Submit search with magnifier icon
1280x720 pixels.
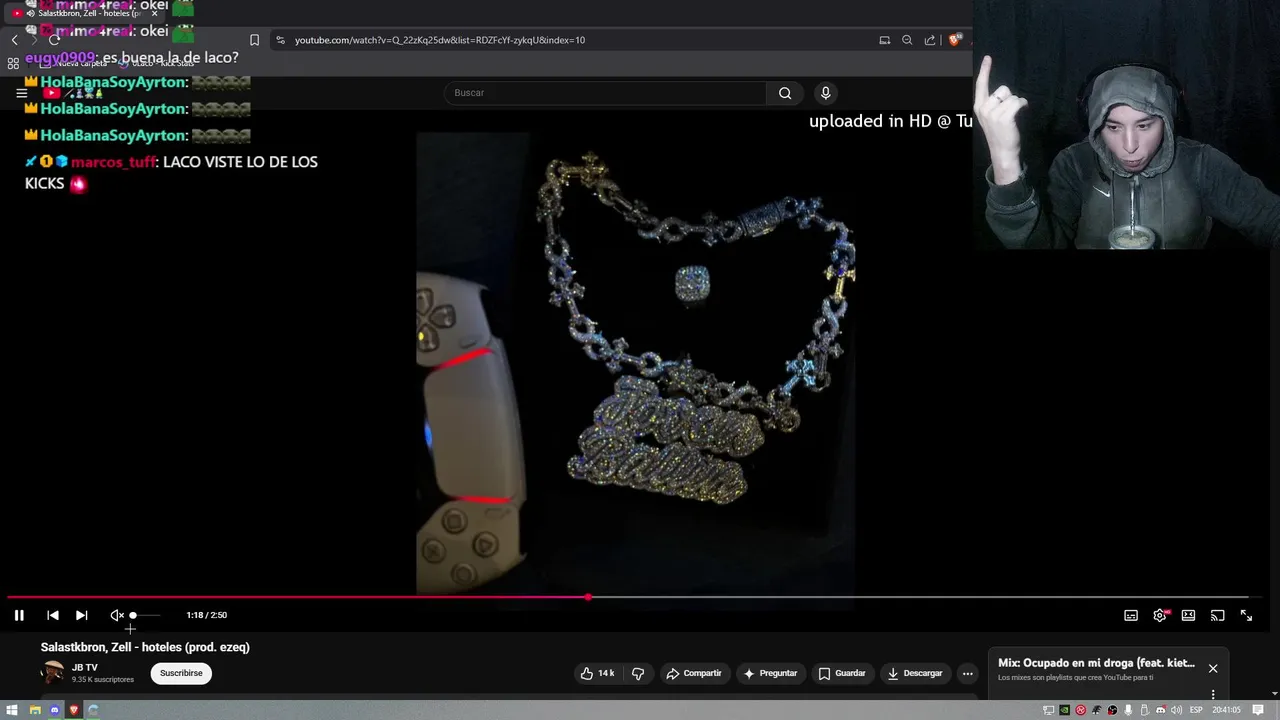[785, 93]
